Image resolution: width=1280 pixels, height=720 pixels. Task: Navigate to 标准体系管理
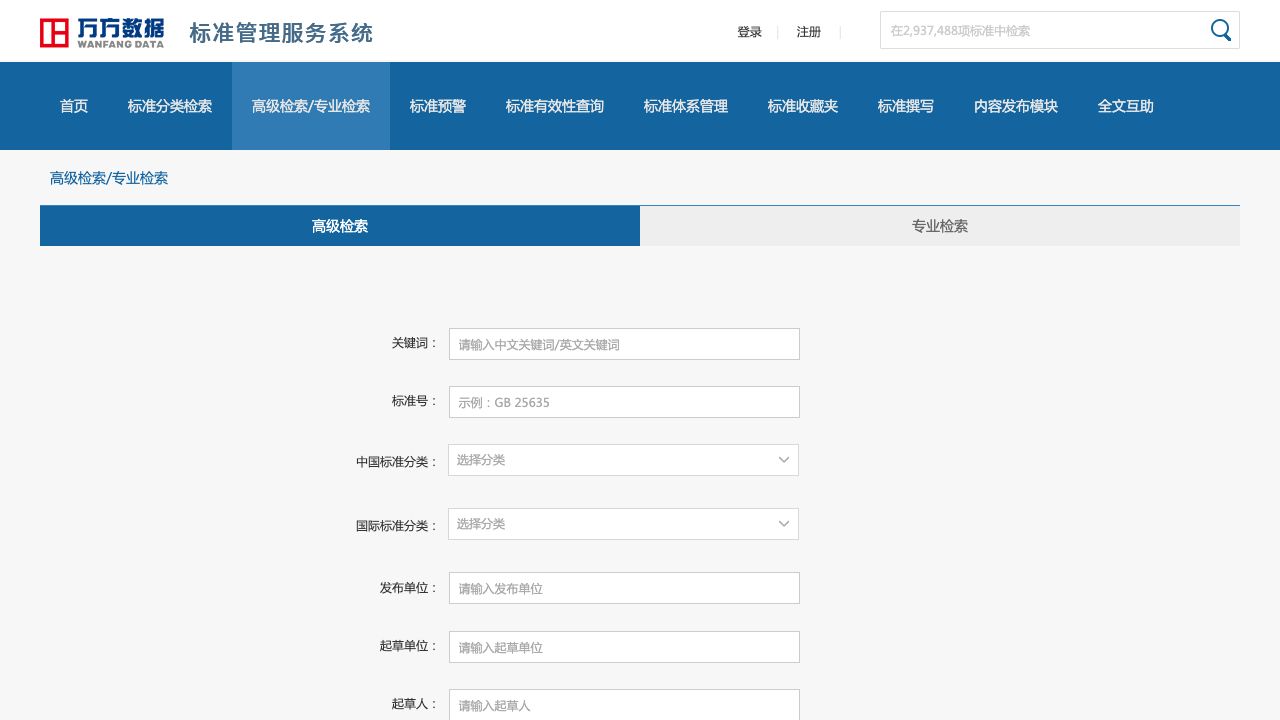pos(686,106)
